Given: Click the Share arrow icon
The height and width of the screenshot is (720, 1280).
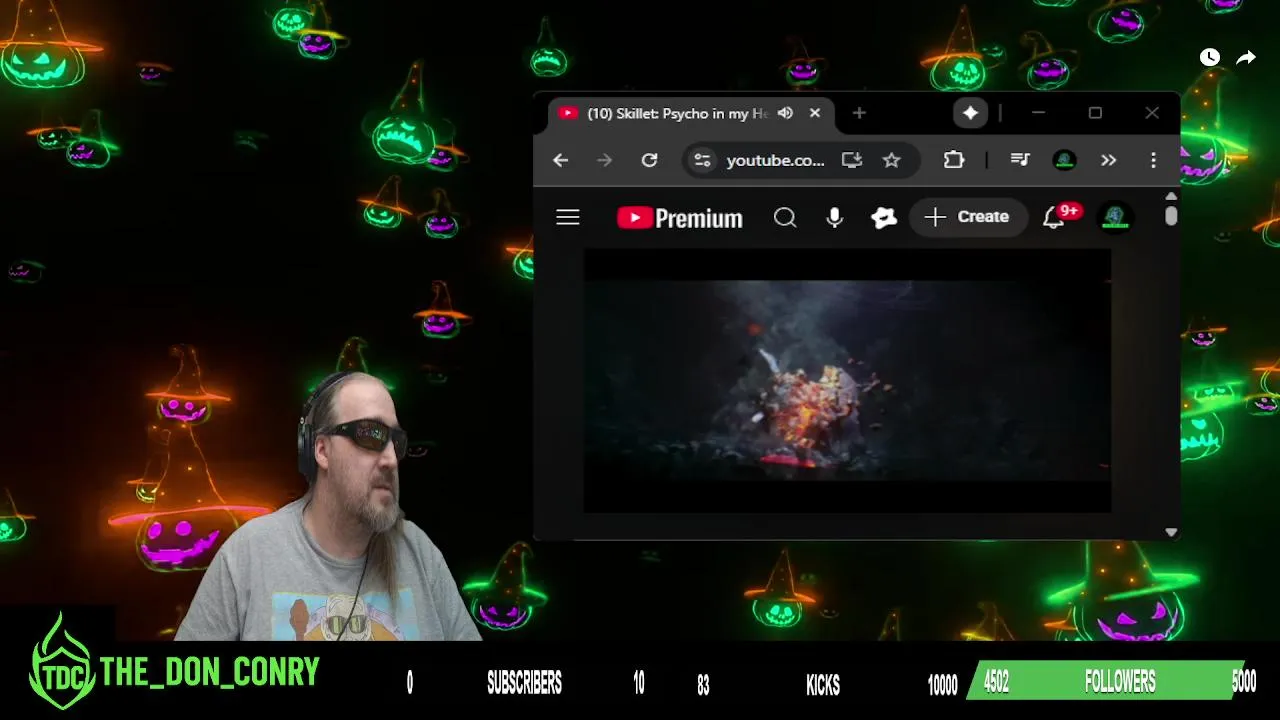Looking at the screenshot, I should pyautogui.click(x=1246, y=57).
